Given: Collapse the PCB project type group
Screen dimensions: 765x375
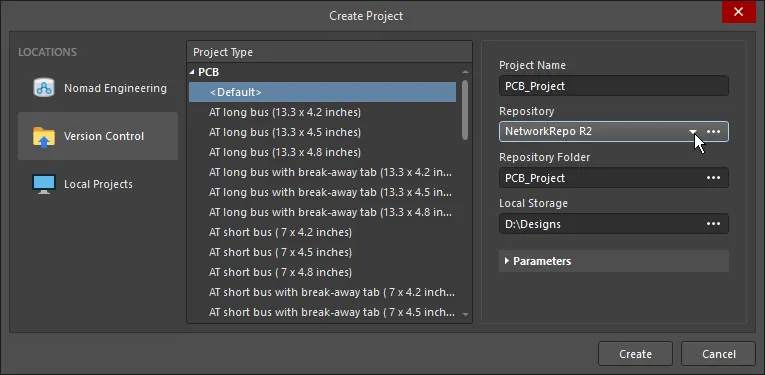Looking at the screenshot, I should click(192, 72).
